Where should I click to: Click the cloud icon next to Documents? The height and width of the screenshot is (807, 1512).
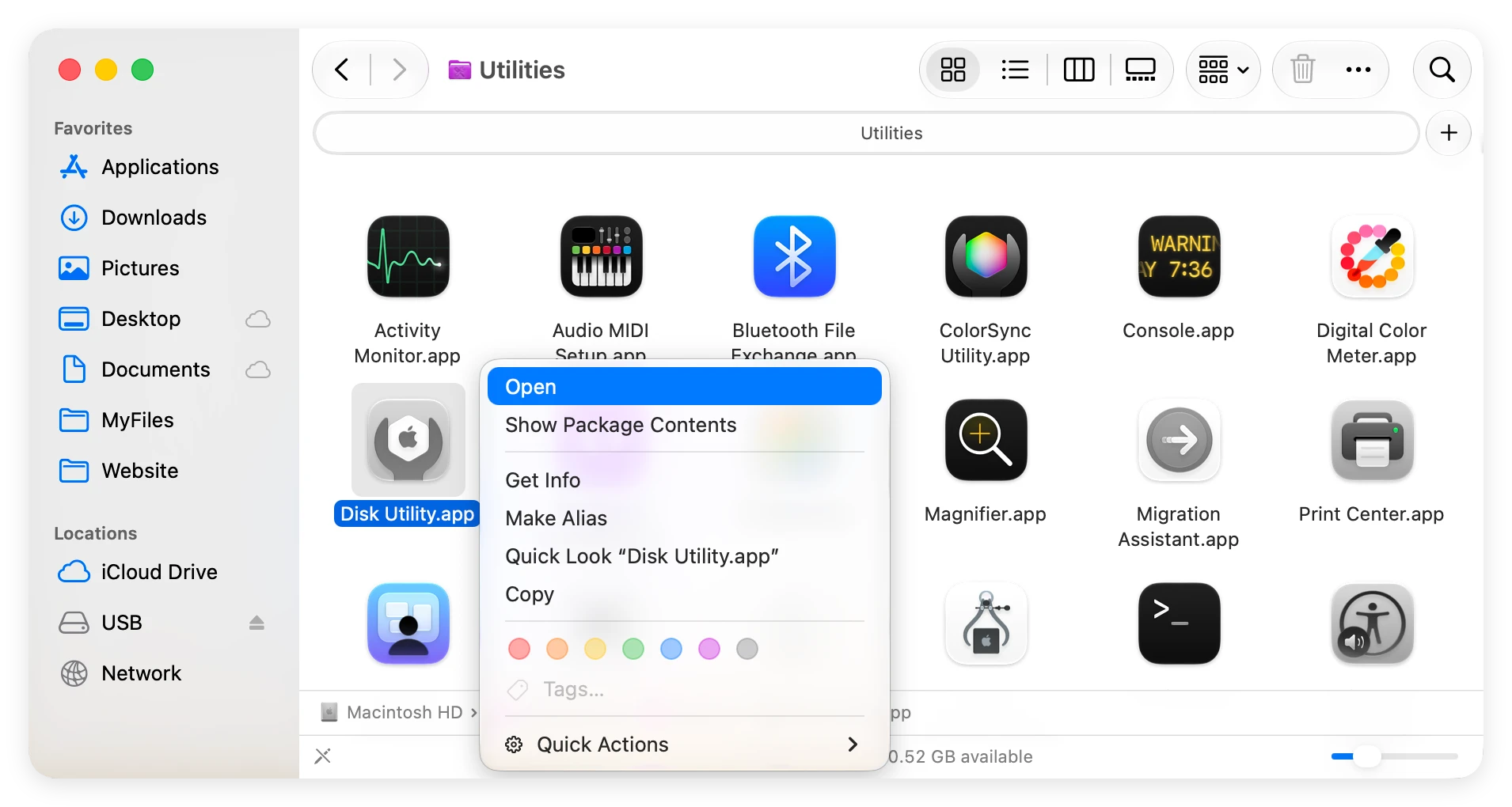pyautogui.click(x=258, y=369)
